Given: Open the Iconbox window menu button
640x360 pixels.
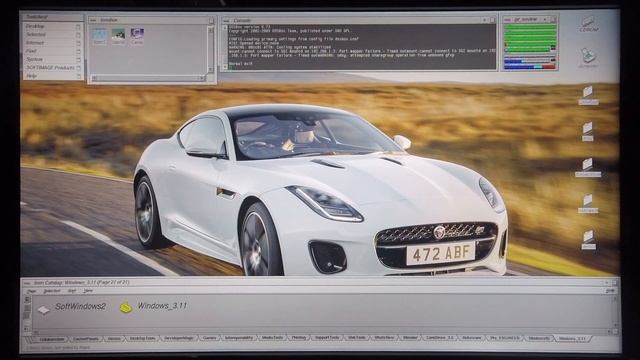Looking at the screenshot, I should [93, 20].
